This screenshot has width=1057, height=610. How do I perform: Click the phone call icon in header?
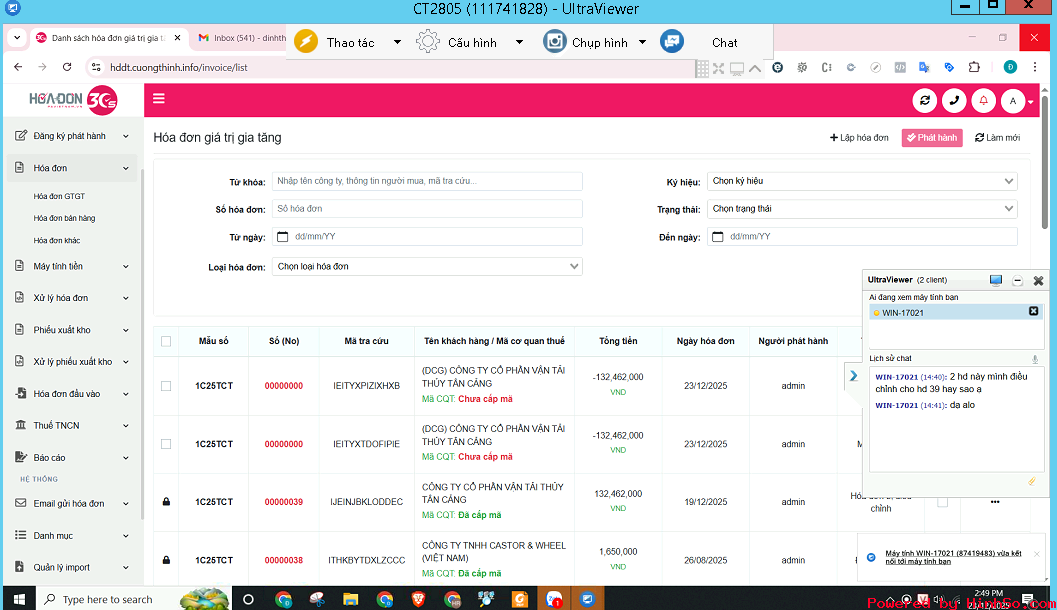(954, 101)
